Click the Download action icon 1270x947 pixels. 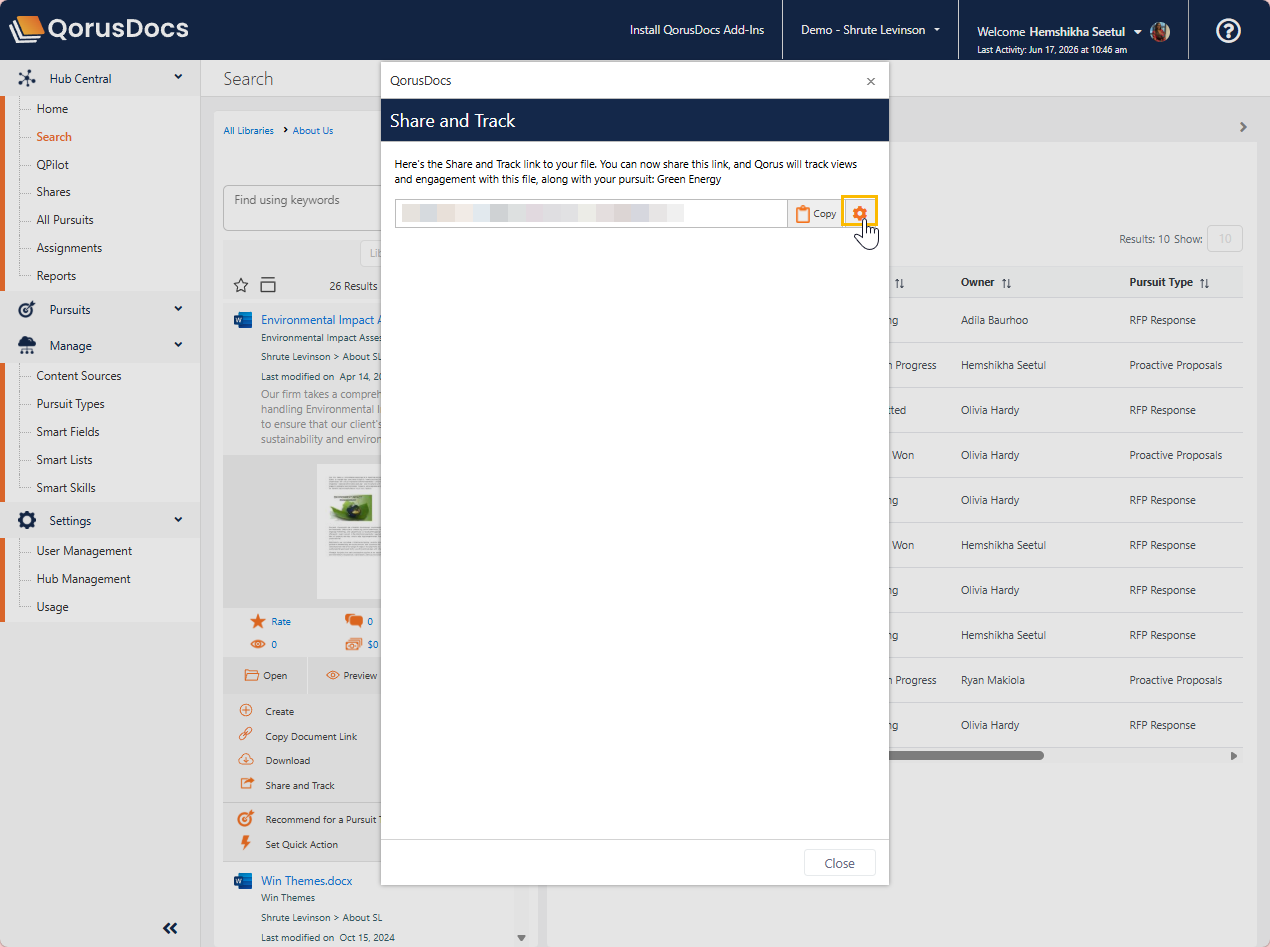pos(246,760)
